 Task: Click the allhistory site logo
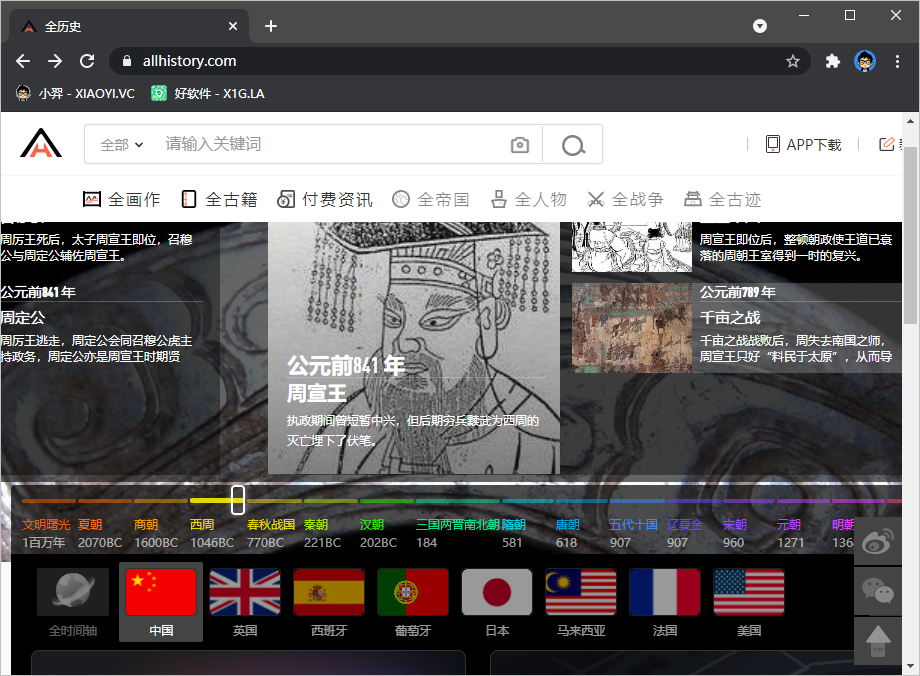tap(41, 143)
